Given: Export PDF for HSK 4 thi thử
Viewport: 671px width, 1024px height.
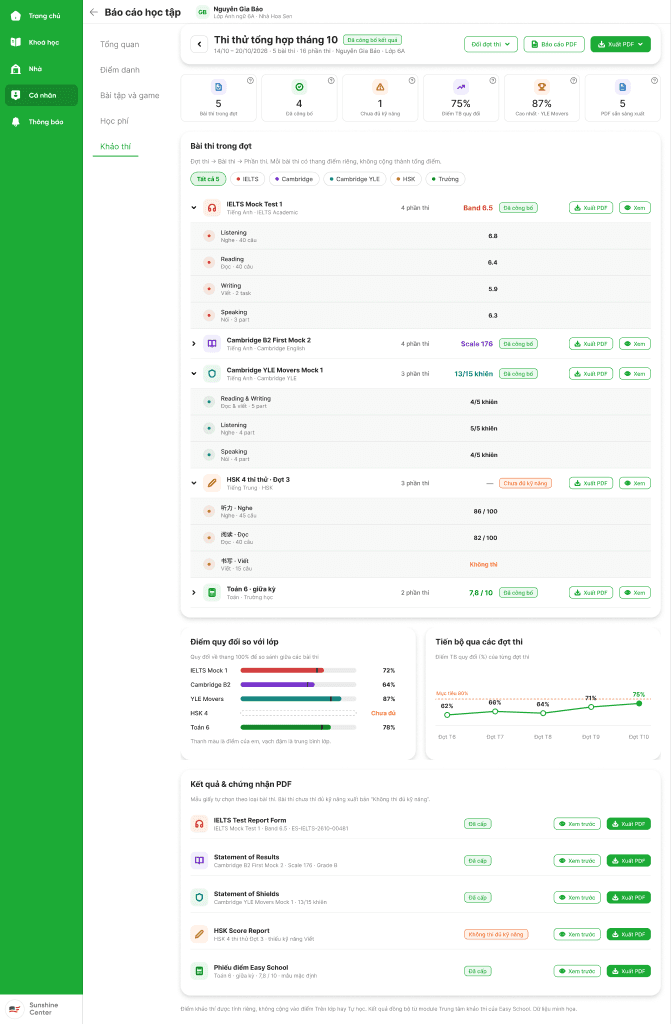Looking at the screenshot, I should [x=591, y=483].
